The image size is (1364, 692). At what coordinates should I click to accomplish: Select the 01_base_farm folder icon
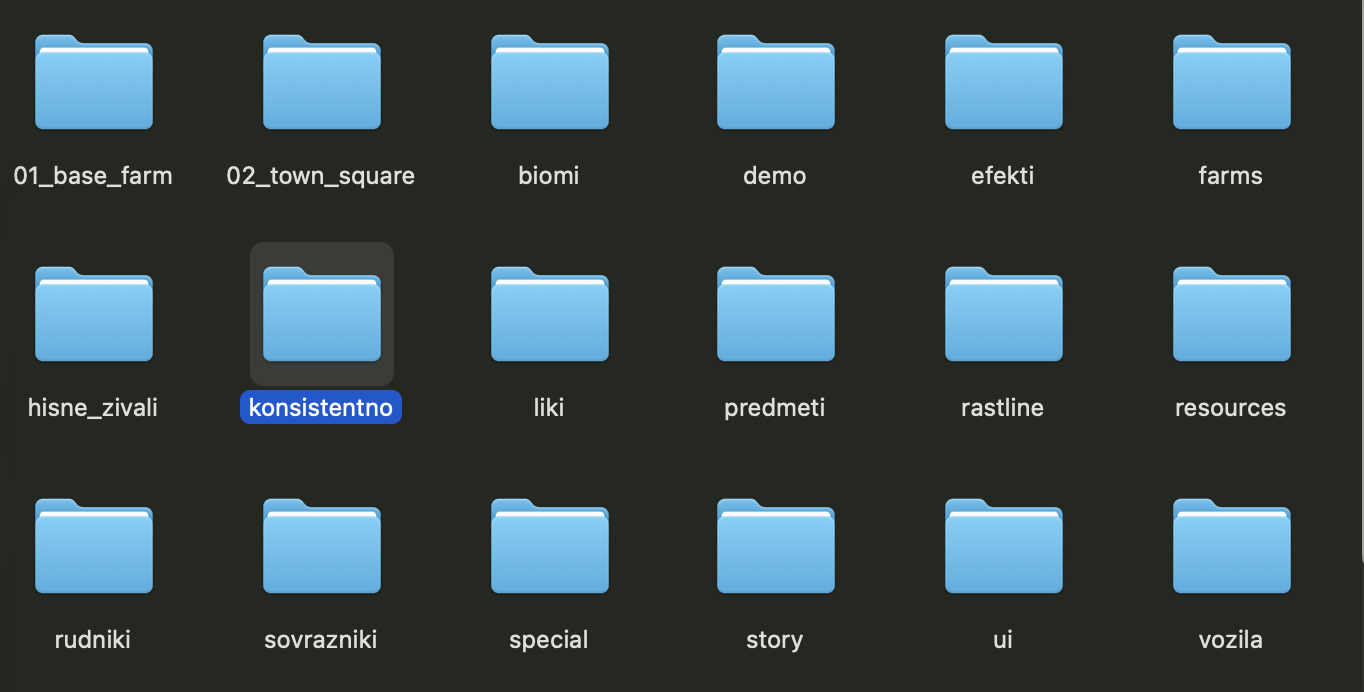(x=93, y=83)
